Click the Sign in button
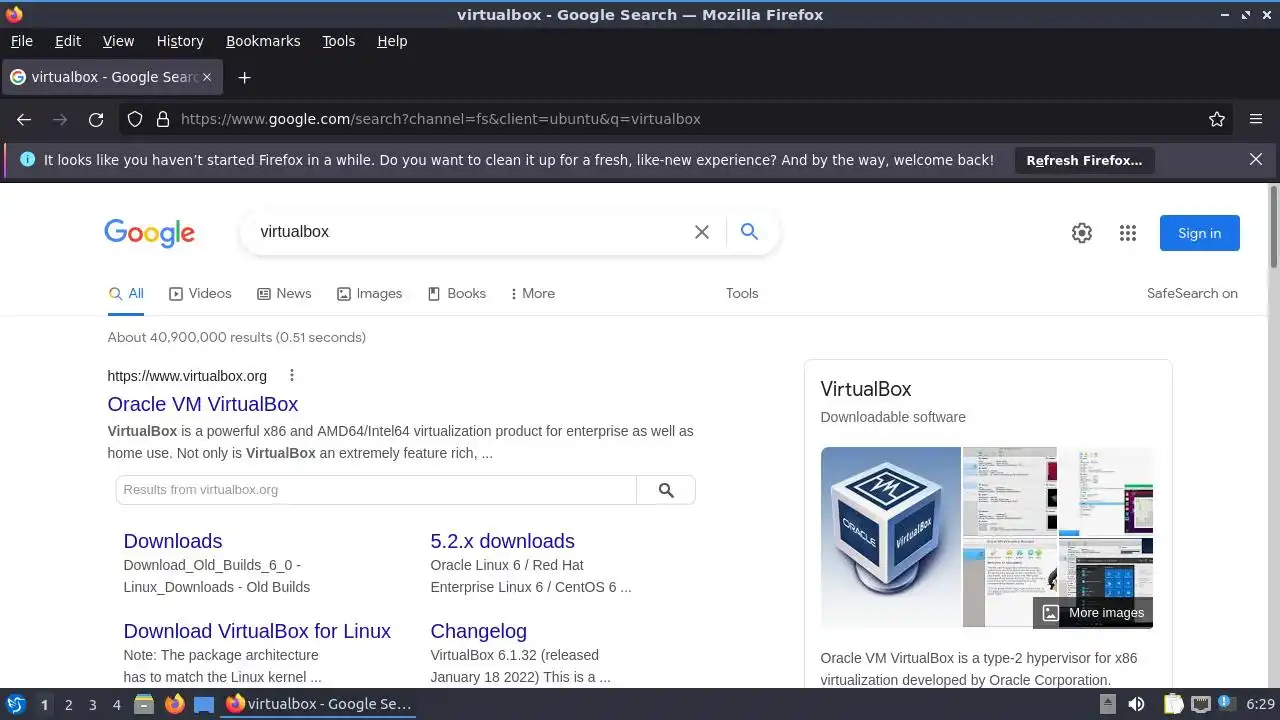 pyautogui.click(x=1200, y=233)
